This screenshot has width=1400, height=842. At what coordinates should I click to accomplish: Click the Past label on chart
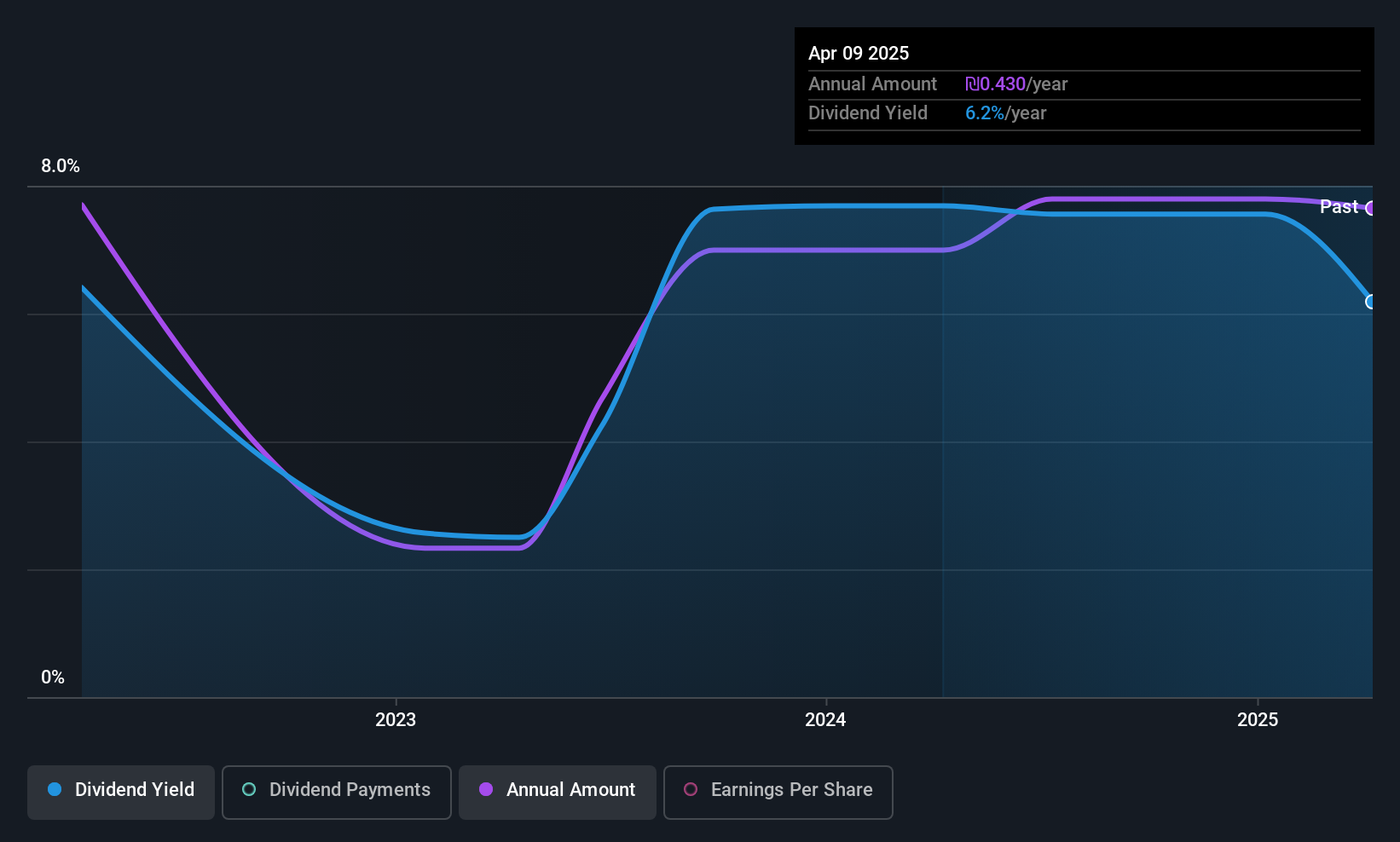tap(1339, 206)
